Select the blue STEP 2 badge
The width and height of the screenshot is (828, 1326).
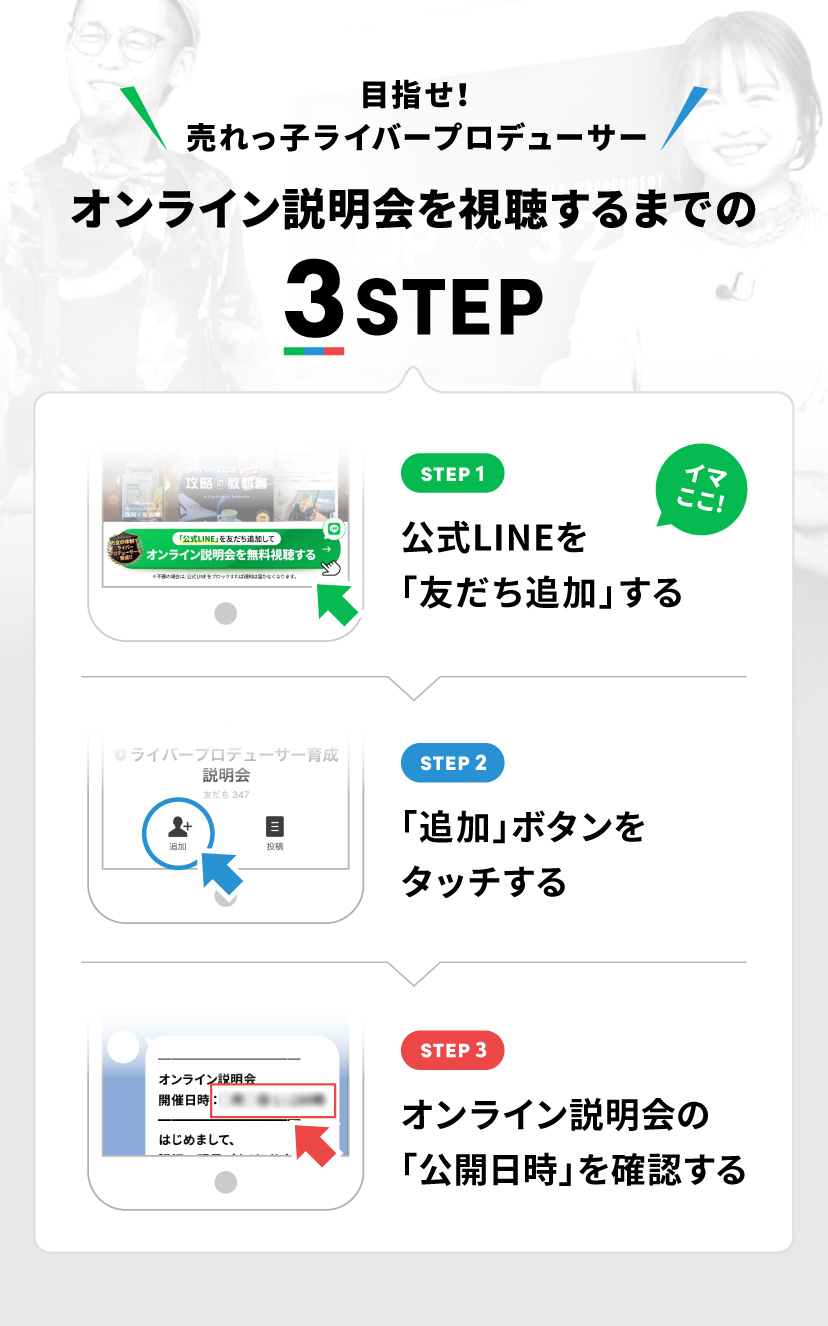(453, 763)
